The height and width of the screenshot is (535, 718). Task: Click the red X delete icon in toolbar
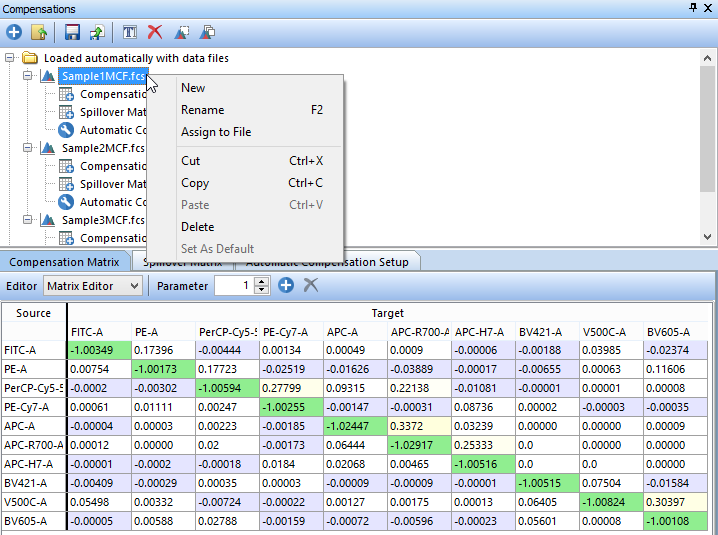154,32
